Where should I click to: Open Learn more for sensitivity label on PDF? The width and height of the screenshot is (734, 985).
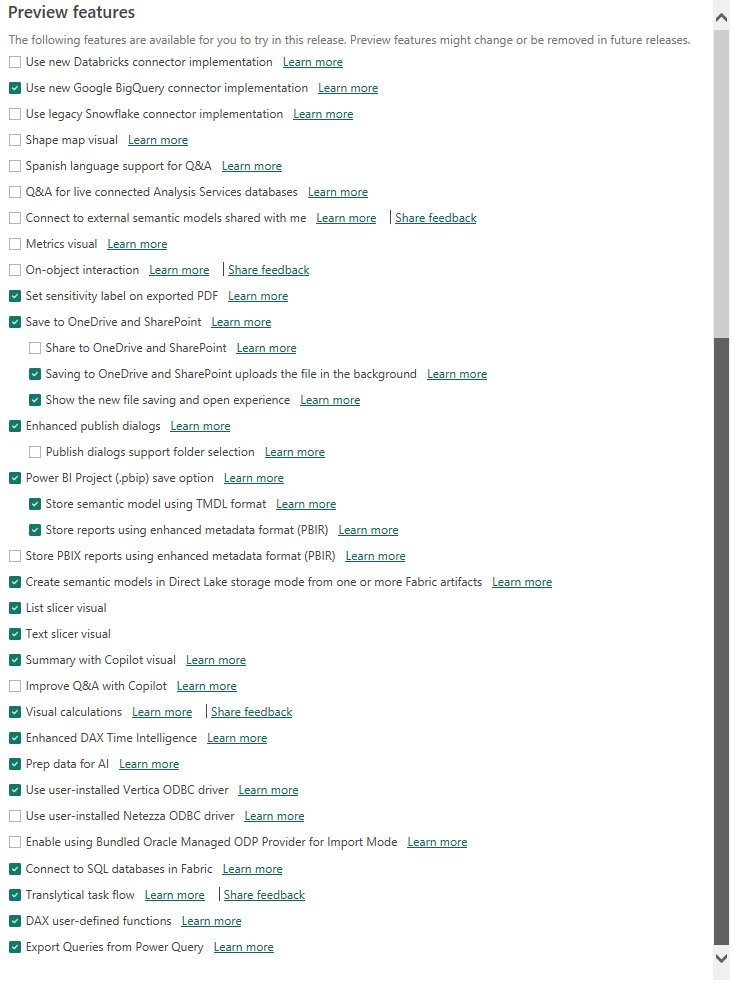258,297
